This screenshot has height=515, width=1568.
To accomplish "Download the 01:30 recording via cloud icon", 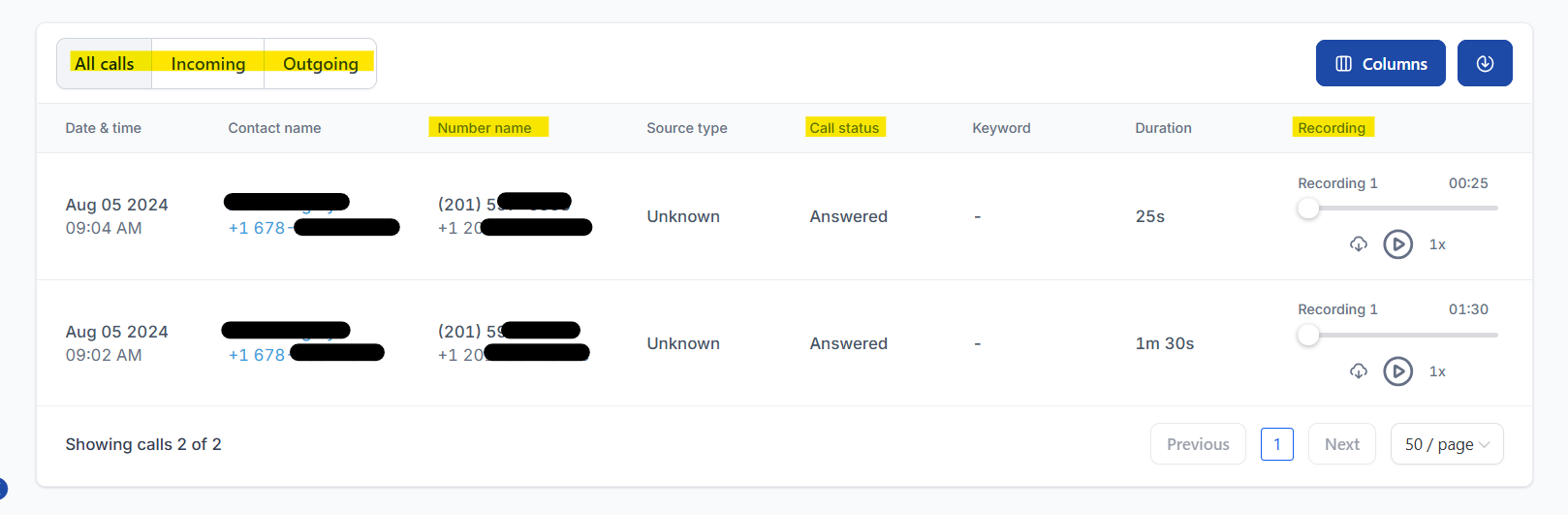I will click(1359, 371).
